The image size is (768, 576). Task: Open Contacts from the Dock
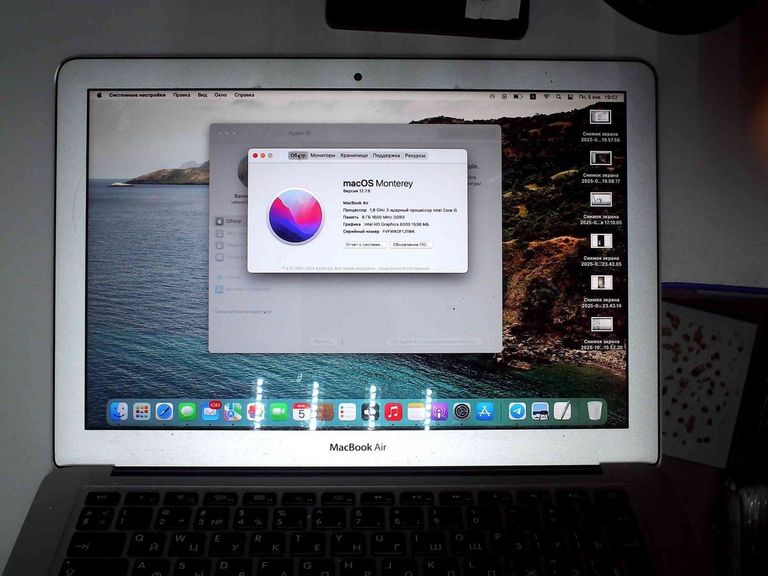coord(324,412)
